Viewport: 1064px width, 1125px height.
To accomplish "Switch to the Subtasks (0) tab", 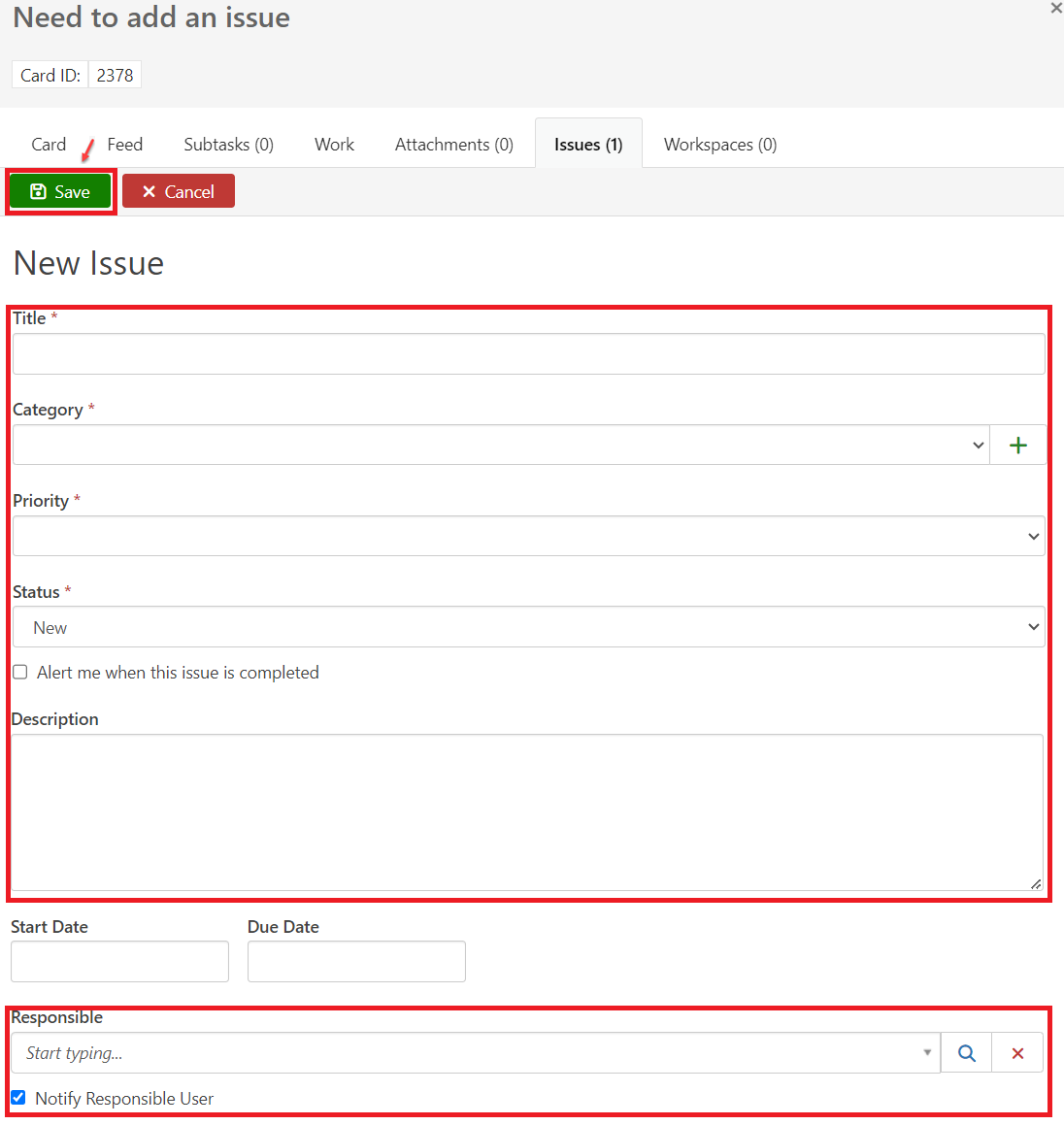I will [x=228, y=145].
